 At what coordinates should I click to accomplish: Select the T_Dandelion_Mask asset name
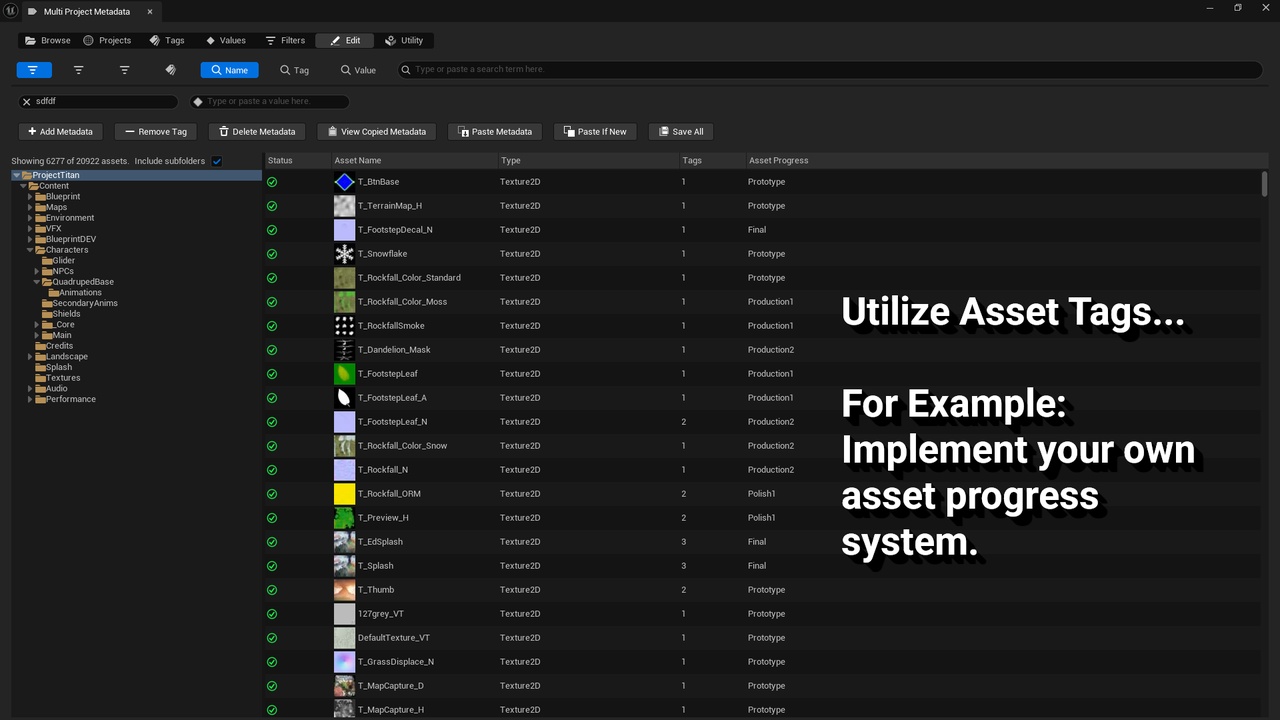[x=394, y=350]
